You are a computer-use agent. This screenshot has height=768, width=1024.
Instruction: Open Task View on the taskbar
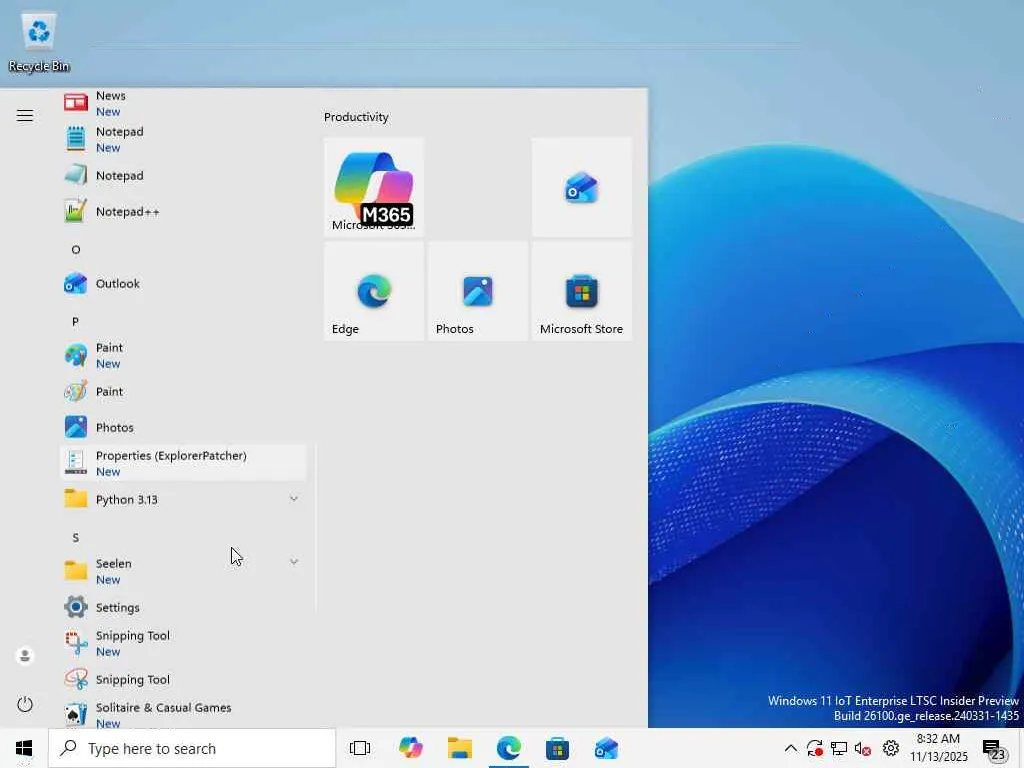[x=360, y=748]
